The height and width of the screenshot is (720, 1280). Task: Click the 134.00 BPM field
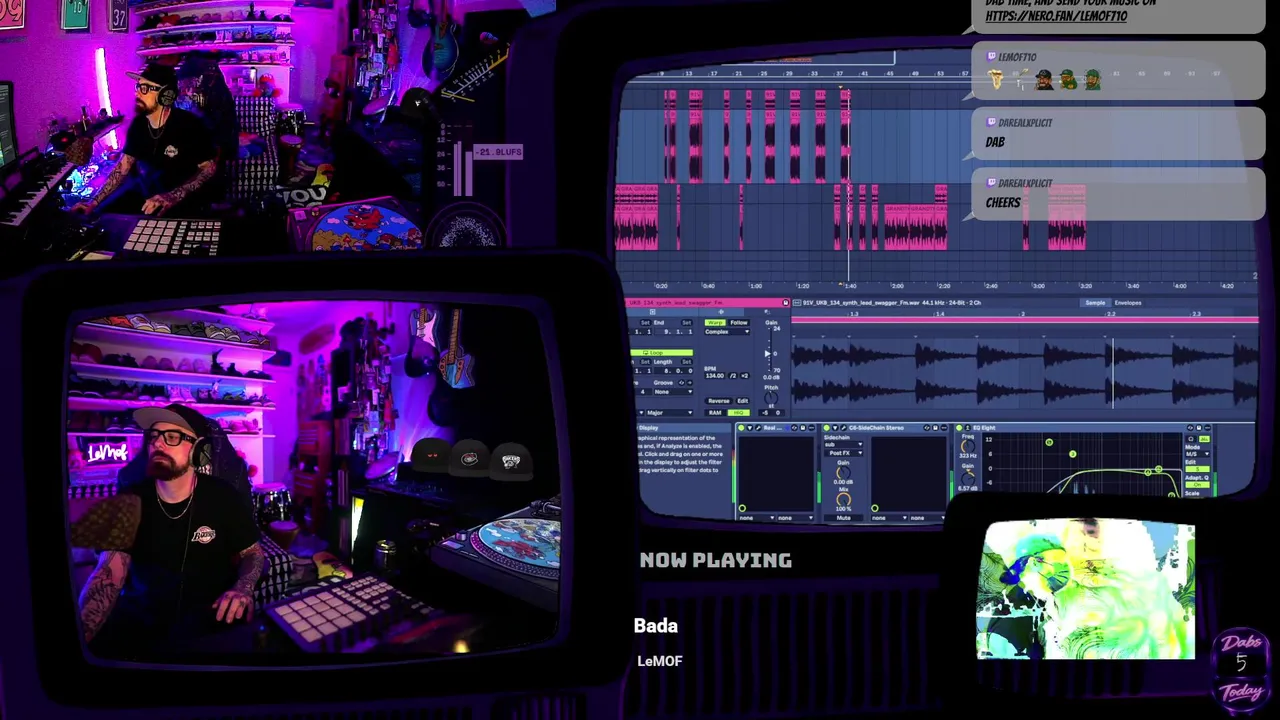pyautogui.click(x=715, y=376)
